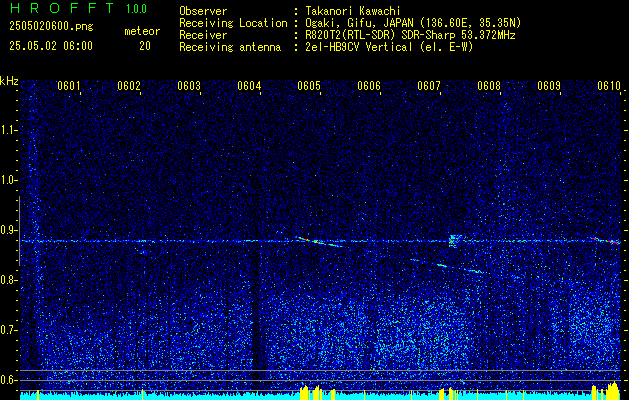Viewport: 629px width, 400px height.
Task: Click the 0604 time marker
Action: pyautogui.click(x=249, y=85)
